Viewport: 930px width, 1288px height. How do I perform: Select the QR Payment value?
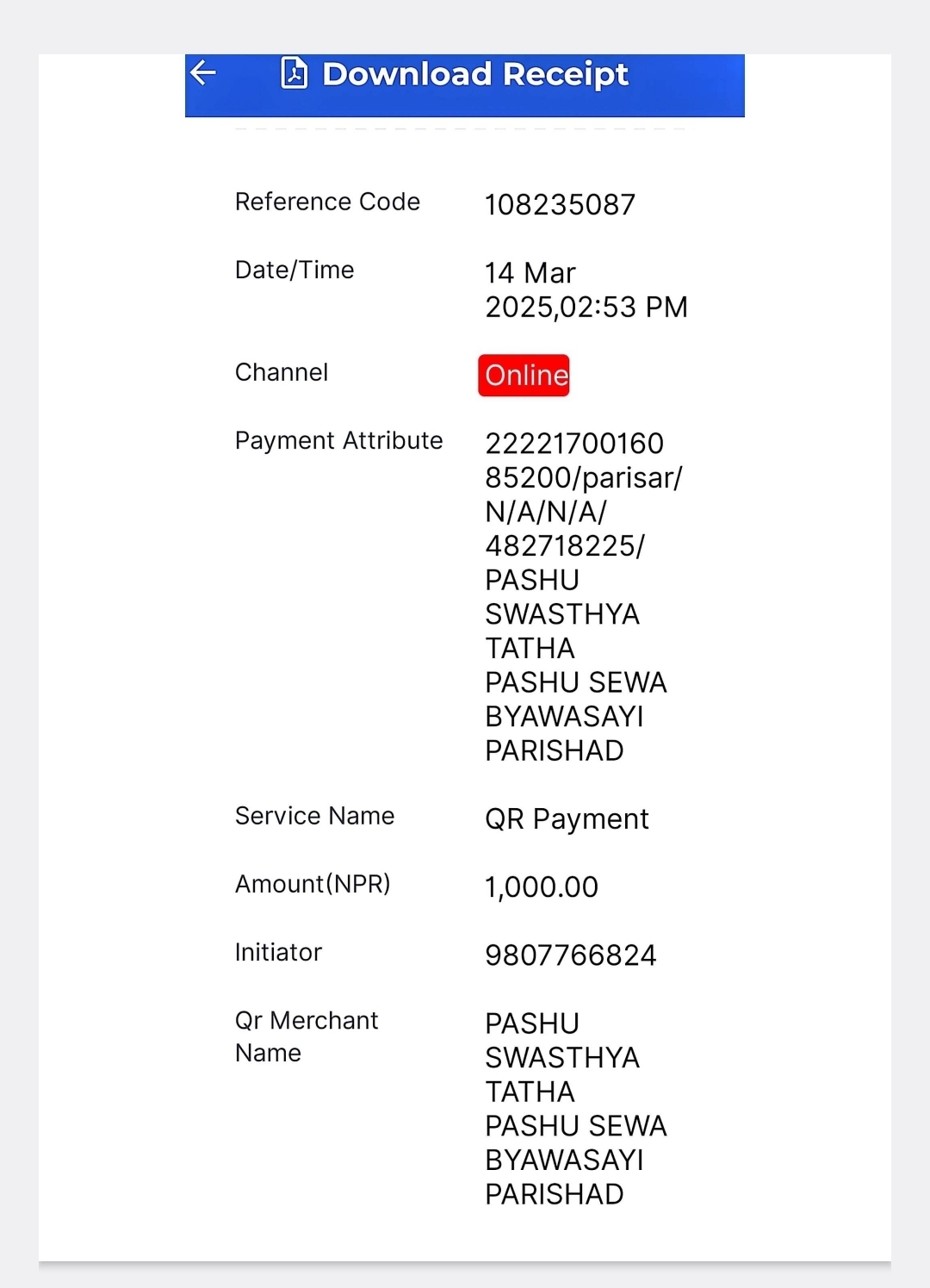(567, 819)
